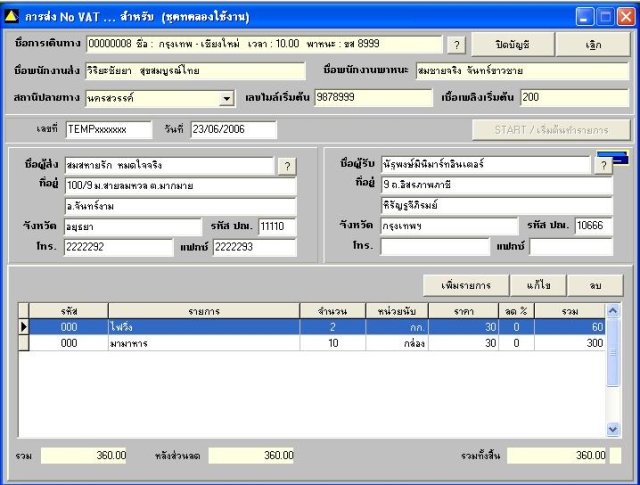The height and width of the screenshot is (485, 640).
Task: Click the เลขไมล์เริ่มต้น field showing 9878999
Action: [373, 98]
